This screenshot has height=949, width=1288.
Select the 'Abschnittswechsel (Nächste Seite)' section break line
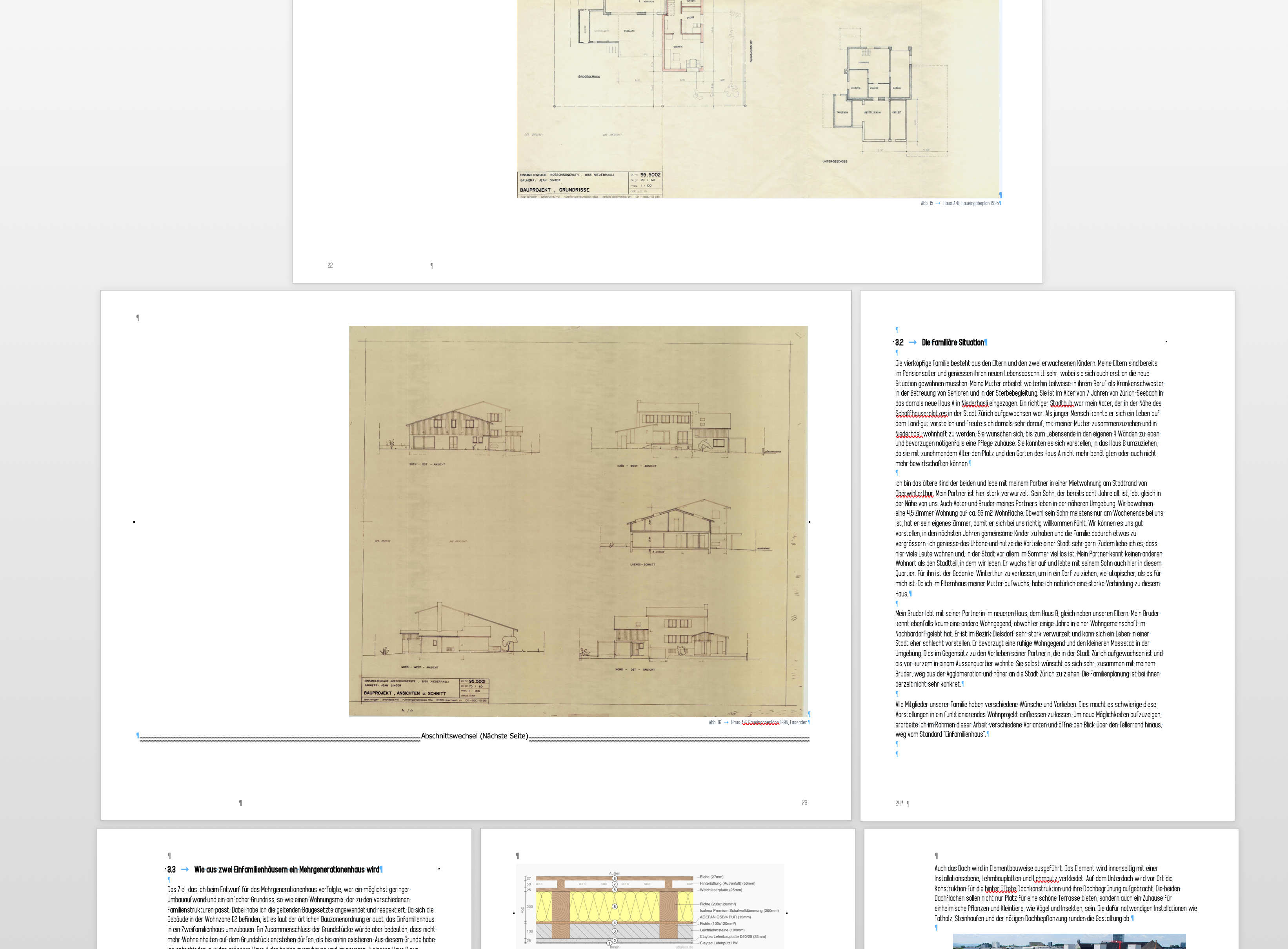(x=474, y=736)
